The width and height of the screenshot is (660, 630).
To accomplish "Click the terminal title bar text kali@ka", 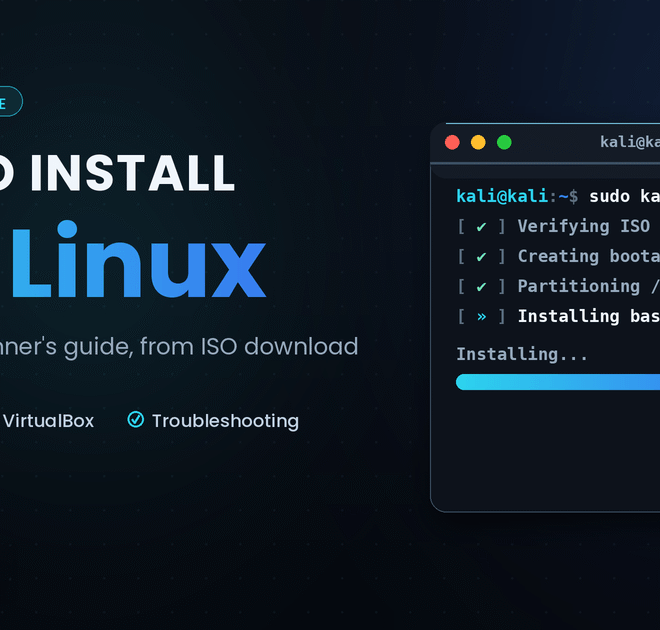I will 630,142.
